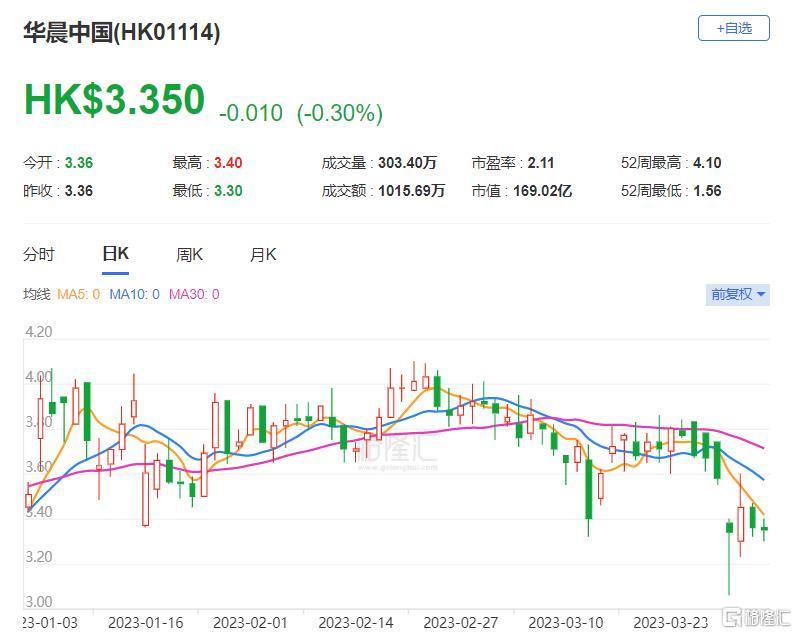The image size is (797, 634).
Task: Click the 成交额 value 1015.69万
Action: pyautogui.click(x=411, y=191)
